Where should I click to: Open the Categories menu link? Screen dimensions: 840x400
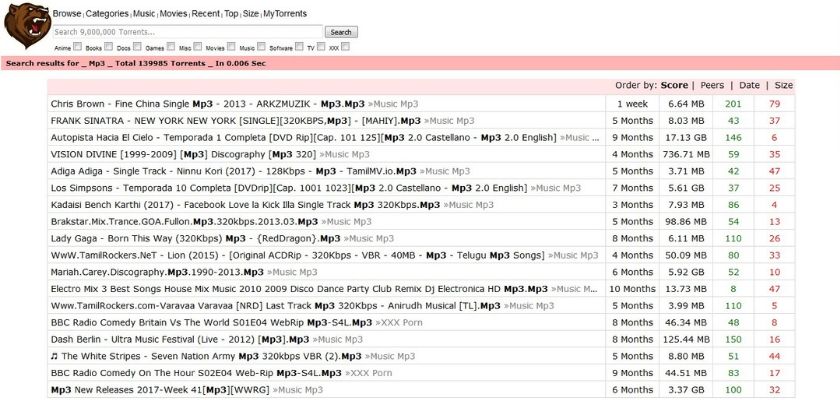(107, 14)
